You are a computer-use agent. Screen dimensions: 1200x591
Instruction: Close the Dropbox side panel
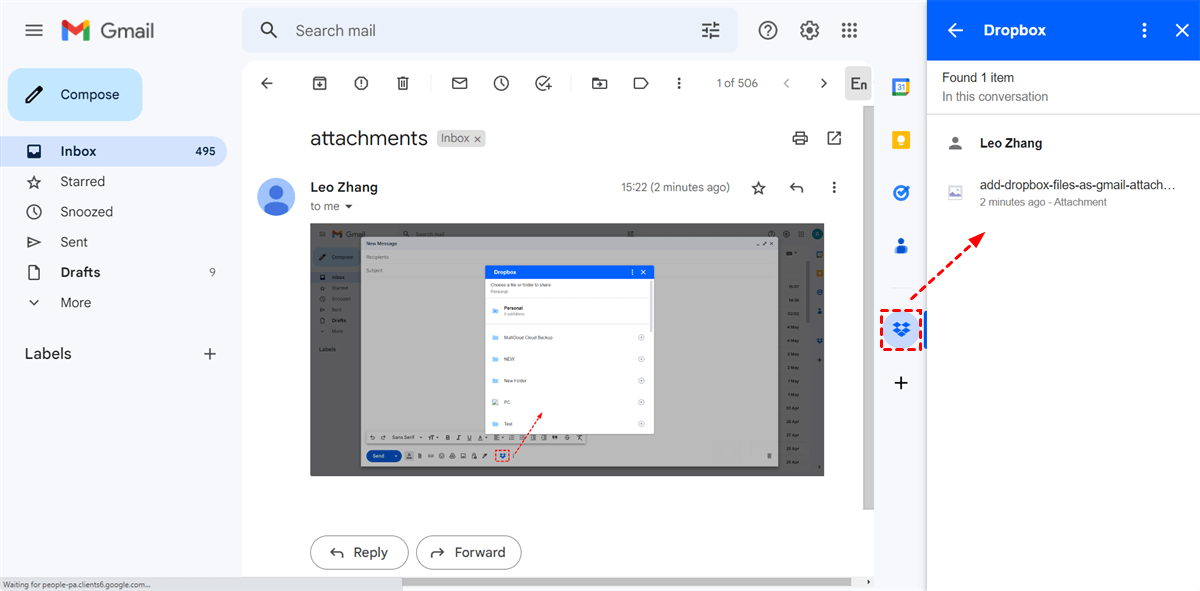(x=1181, y=30)
